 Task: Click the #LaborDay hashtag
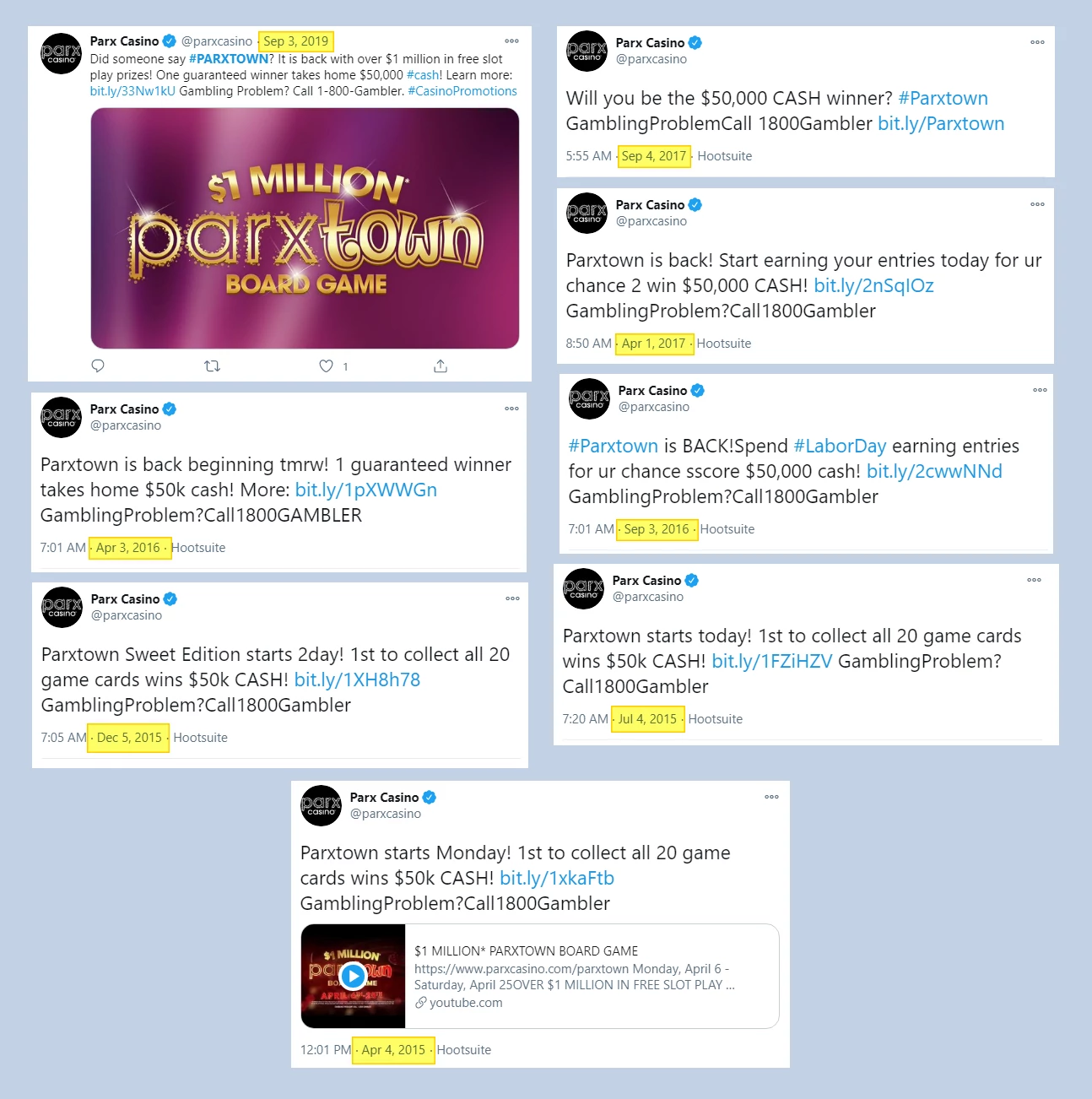coord(840,446)
